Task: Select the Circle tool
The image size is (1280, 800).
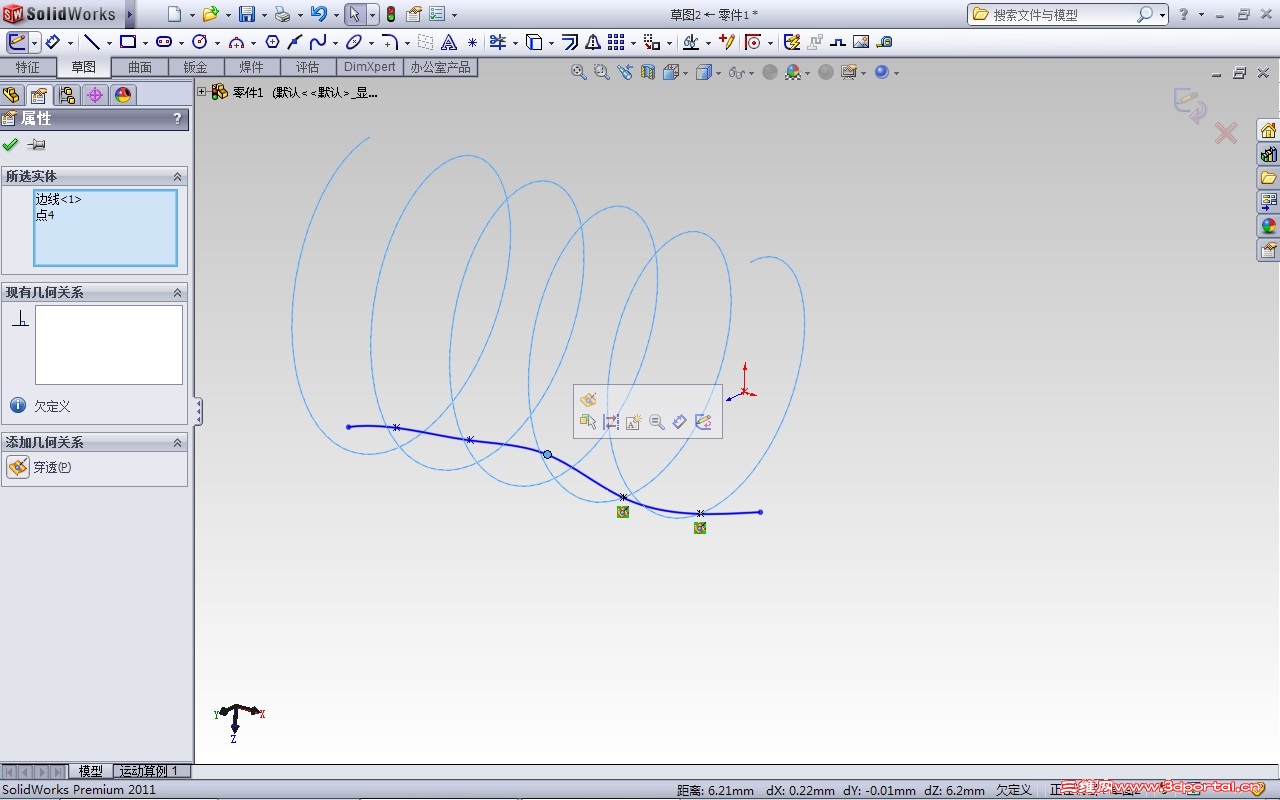Action: point(200,42)
